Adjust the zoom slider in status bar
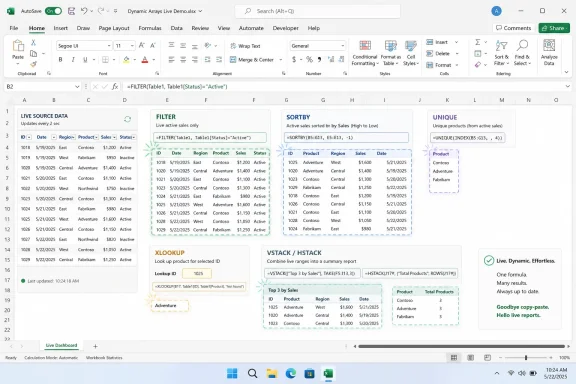This screenshot has height=384, width=576. click(526, 358)
